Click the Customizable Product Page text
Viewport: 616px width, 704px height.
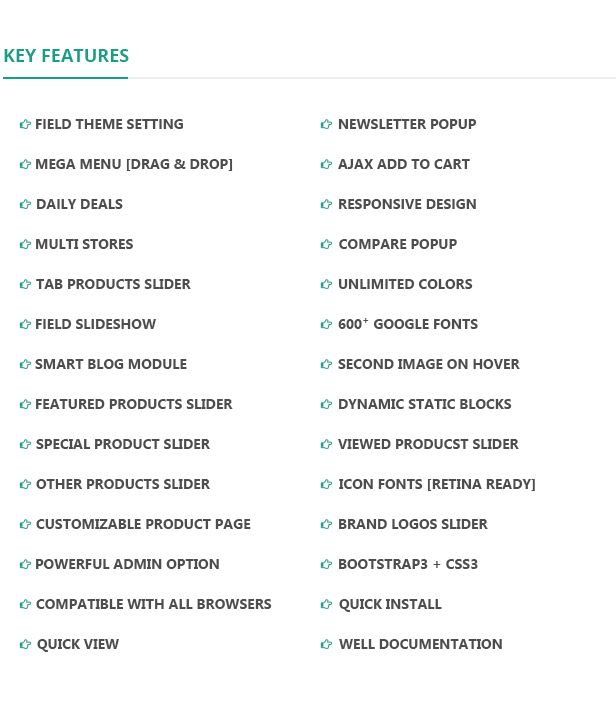(143, 524)
